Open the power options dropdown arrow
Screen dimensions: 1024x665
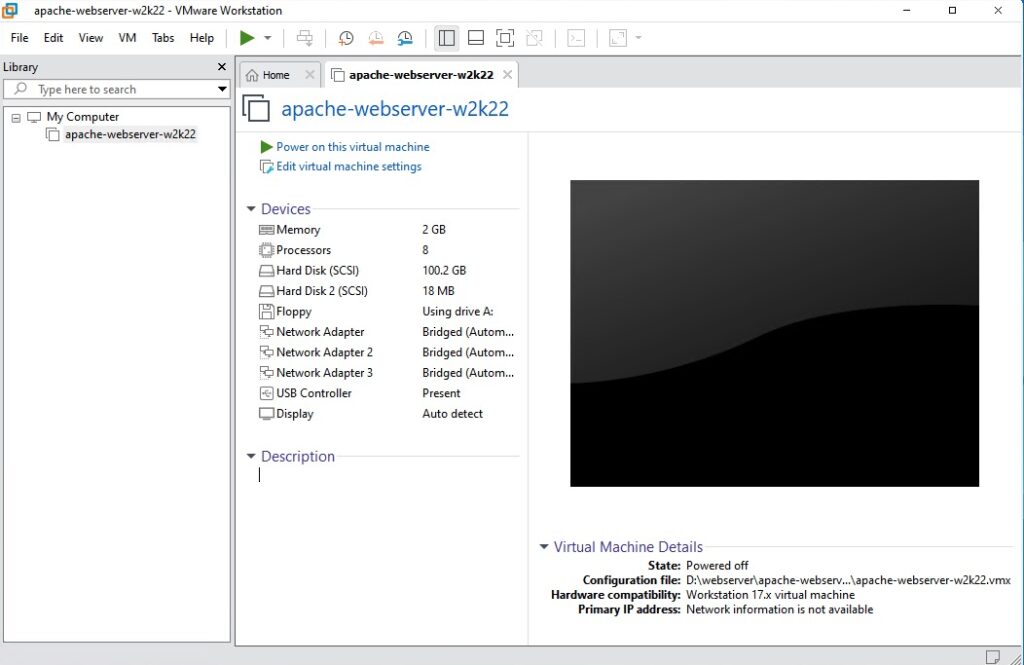(x=267, y=38)
